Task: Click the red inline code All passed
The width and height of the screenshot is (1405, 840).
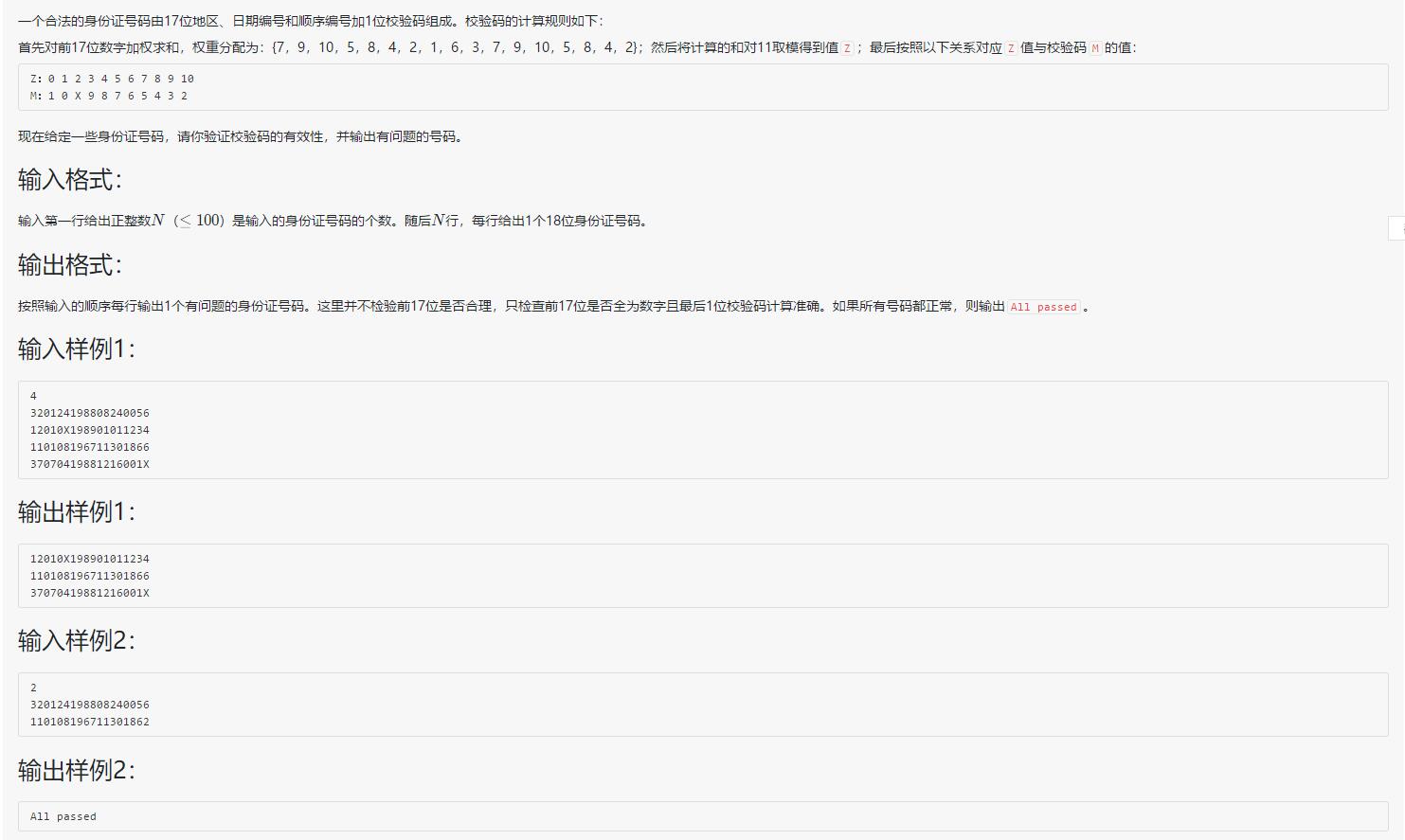Action: (1043, 307)
